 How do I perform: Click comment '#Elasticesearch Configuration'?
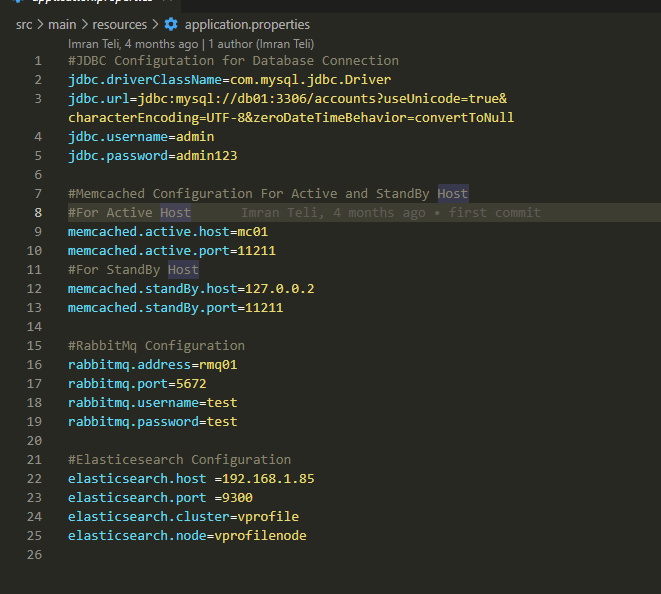[180, 459]
